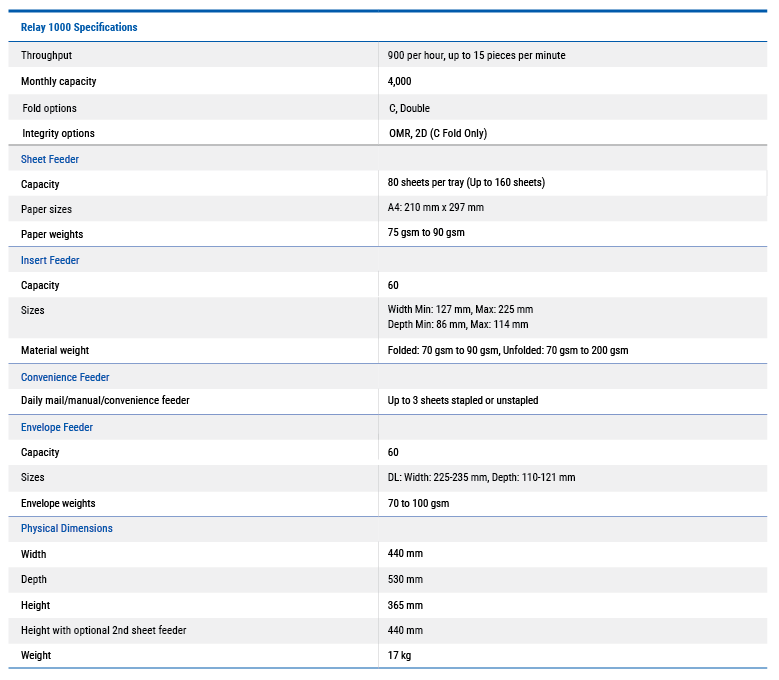Click the Envelope Feeder section heading
This screenshot has width=779, height=680.
pos(57,427)
